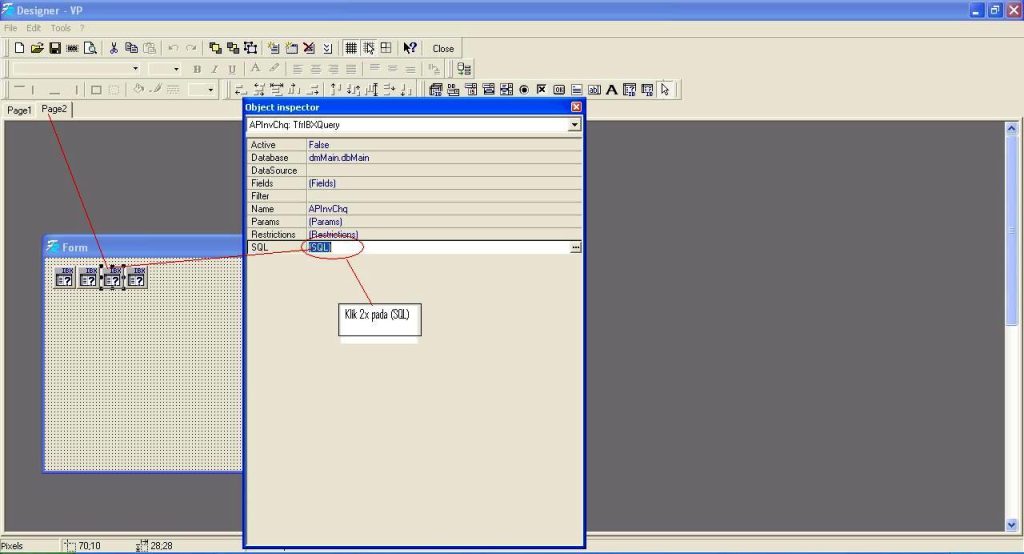
Task: Close the Object inspector window
Action: click(x=576, y=107)
